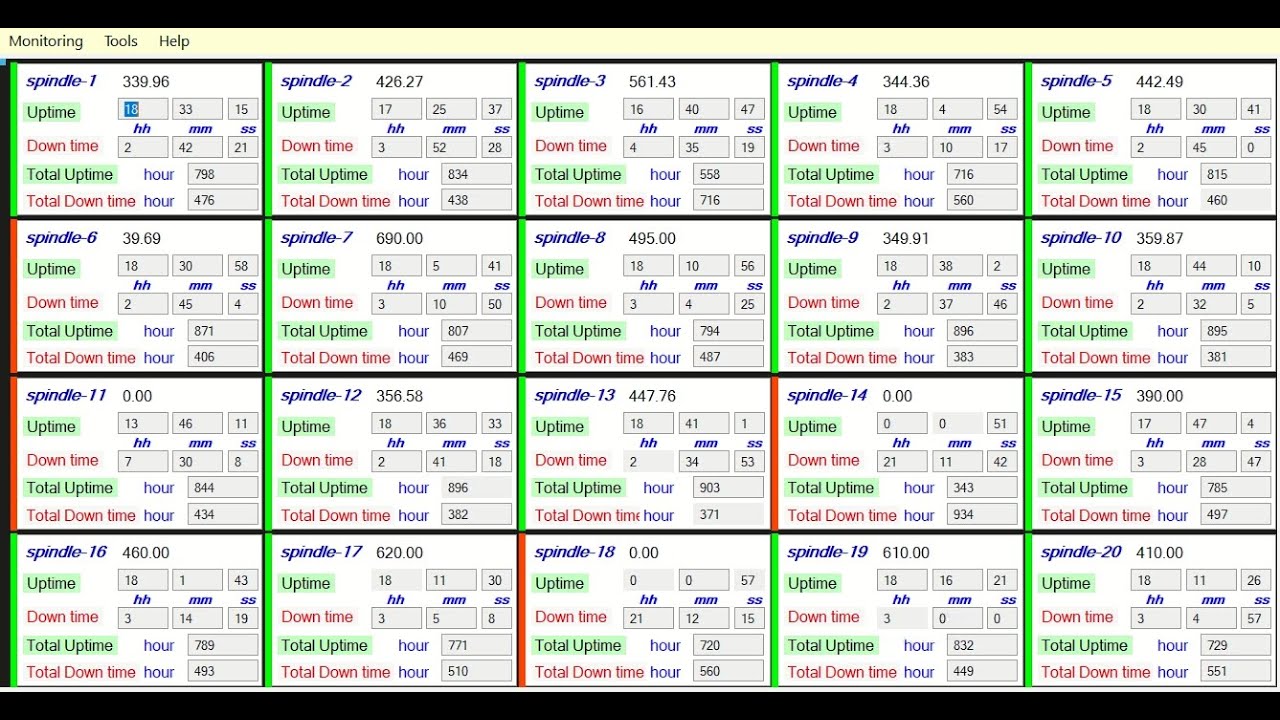Open the Tools menu
This screenshot has width=1280, height=720.
click(x=121, y=41)
